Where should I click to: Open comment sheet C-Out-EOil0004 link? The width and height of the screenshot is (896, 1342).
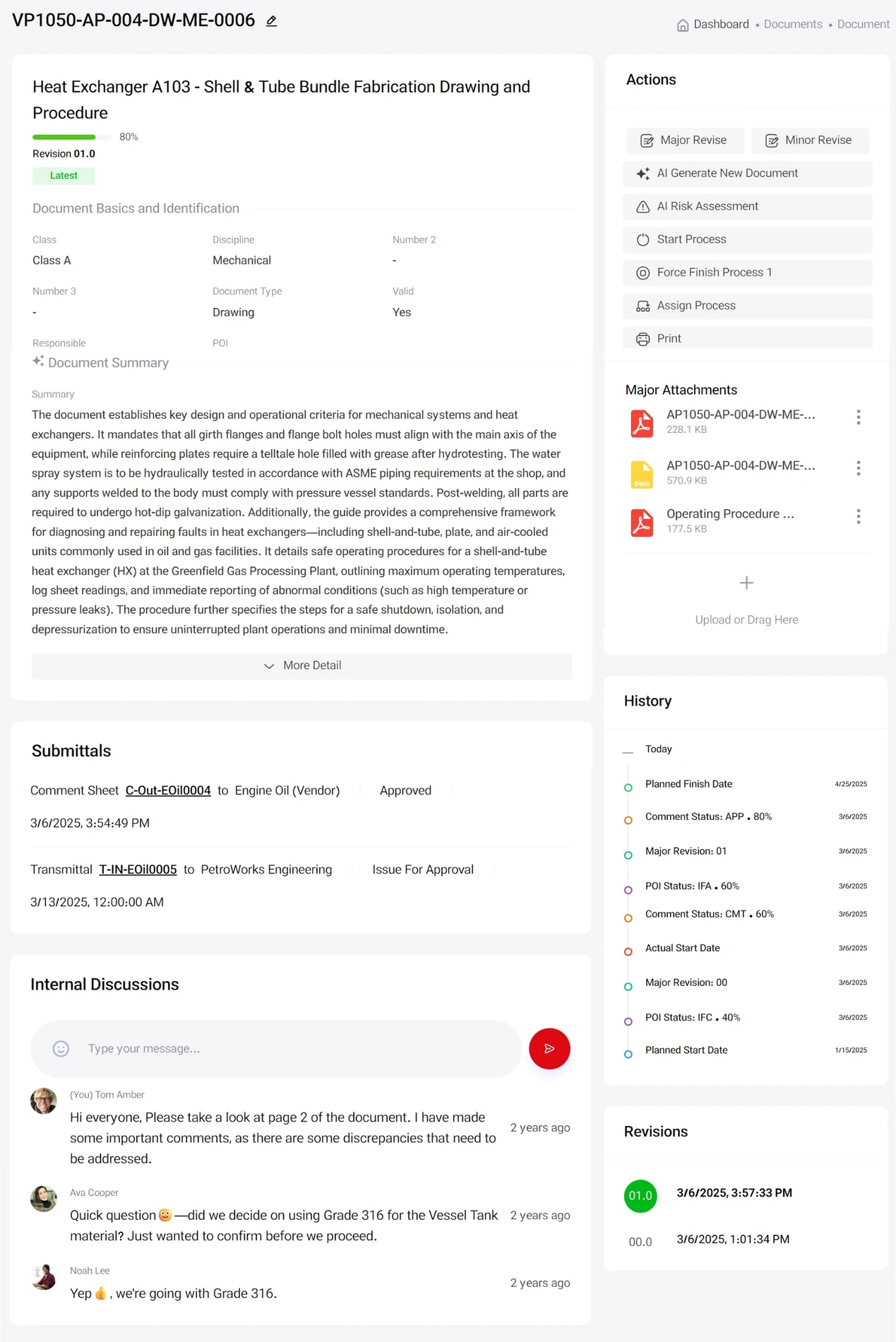click(168, 790)
